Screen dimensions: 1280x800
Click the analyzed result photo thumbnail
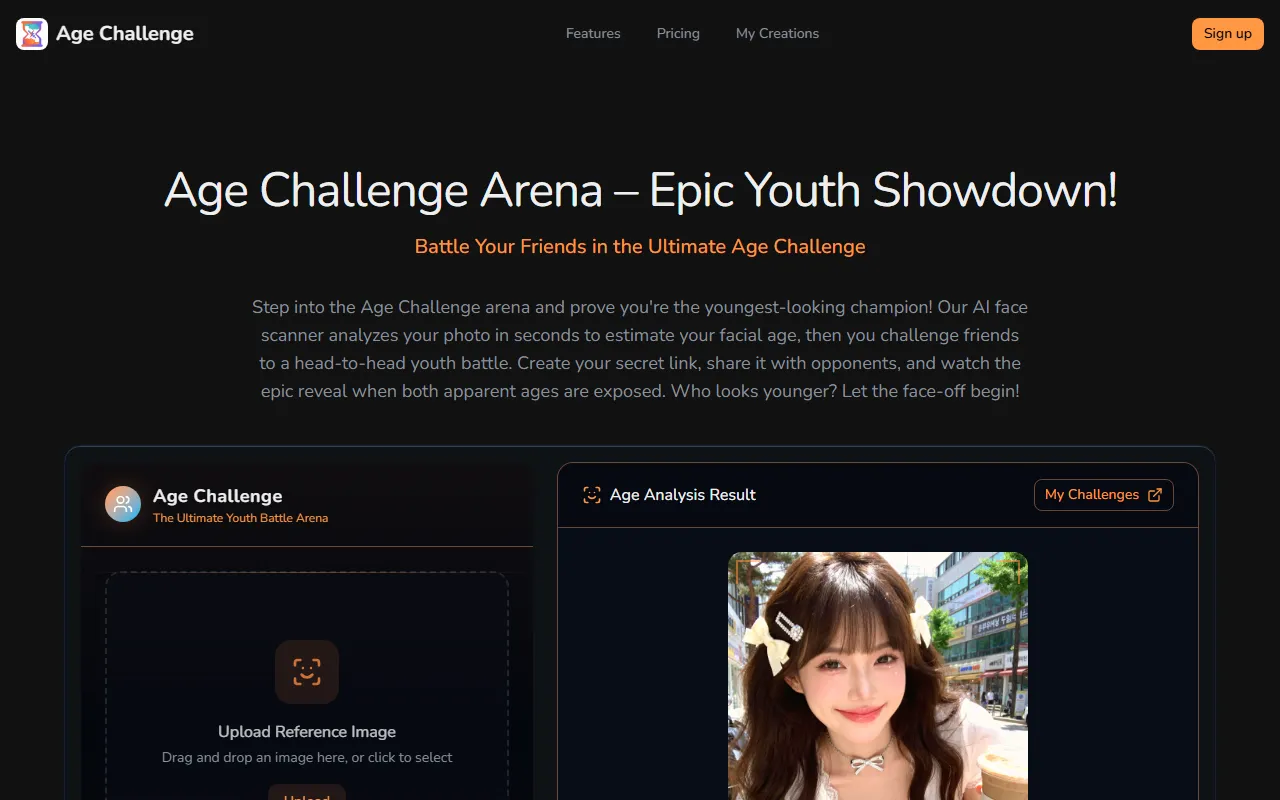point(878,676)
